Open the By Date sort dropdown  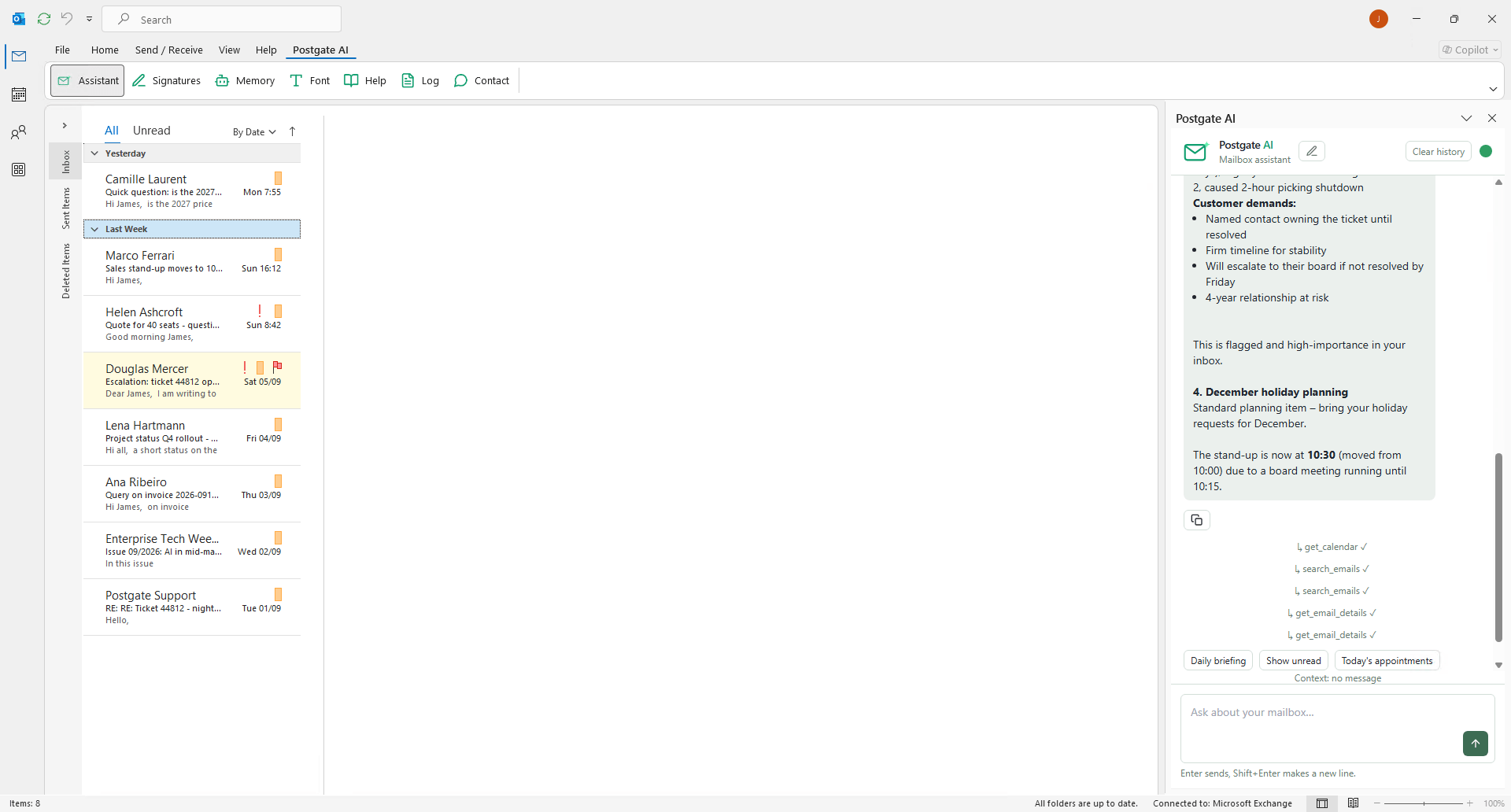click(254, 132)
